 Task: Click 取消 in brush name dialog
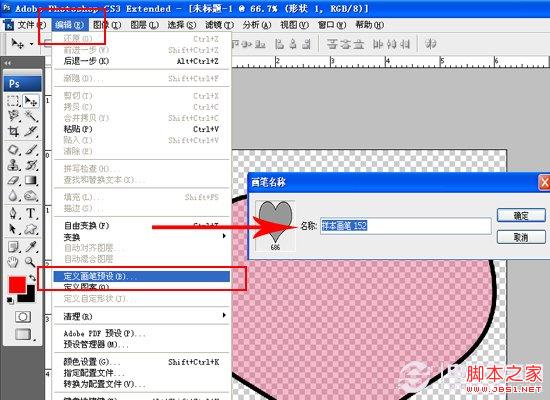pyautogui.click(x=521, y=237)
